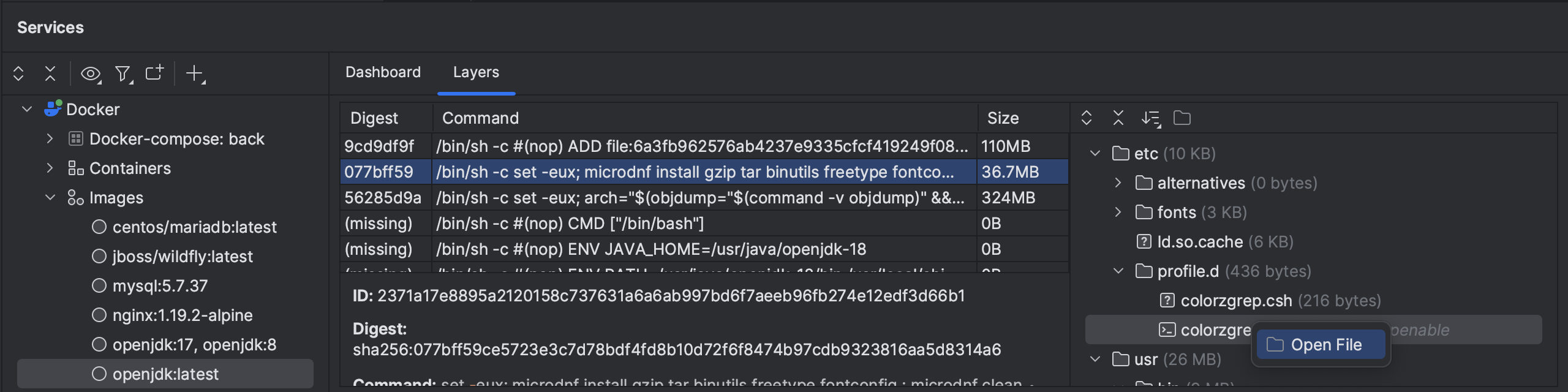Expand the alternatives folder
1568x392 pixels.
coord(1119,183)
